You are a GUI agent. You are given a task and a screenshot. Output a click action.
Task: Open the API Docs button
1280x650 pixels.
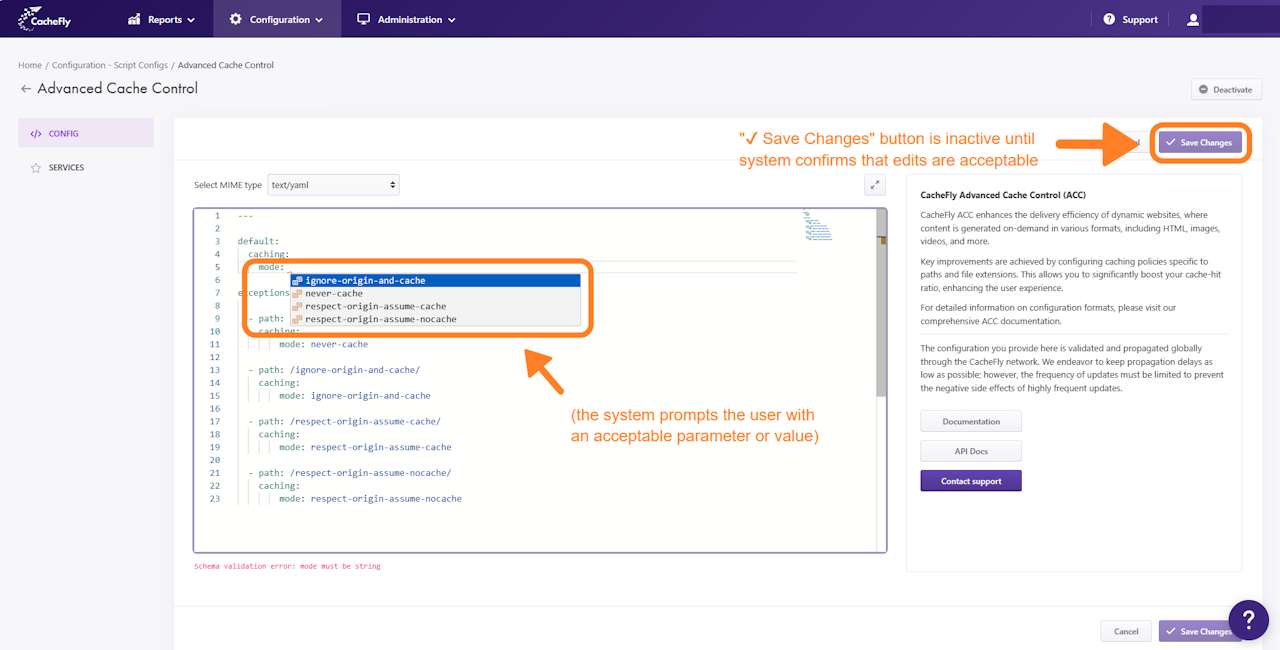tap(971, 451)
